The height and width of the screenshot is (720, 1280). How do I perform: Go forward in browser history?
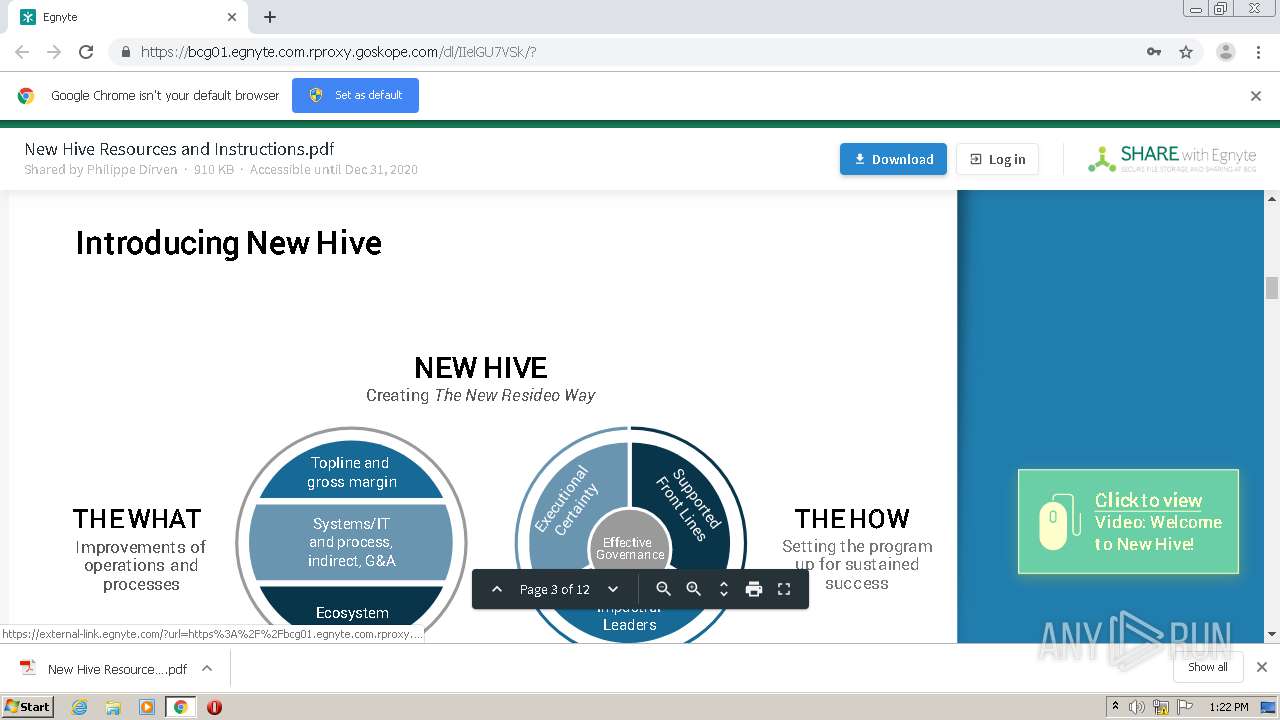point(54,52)
